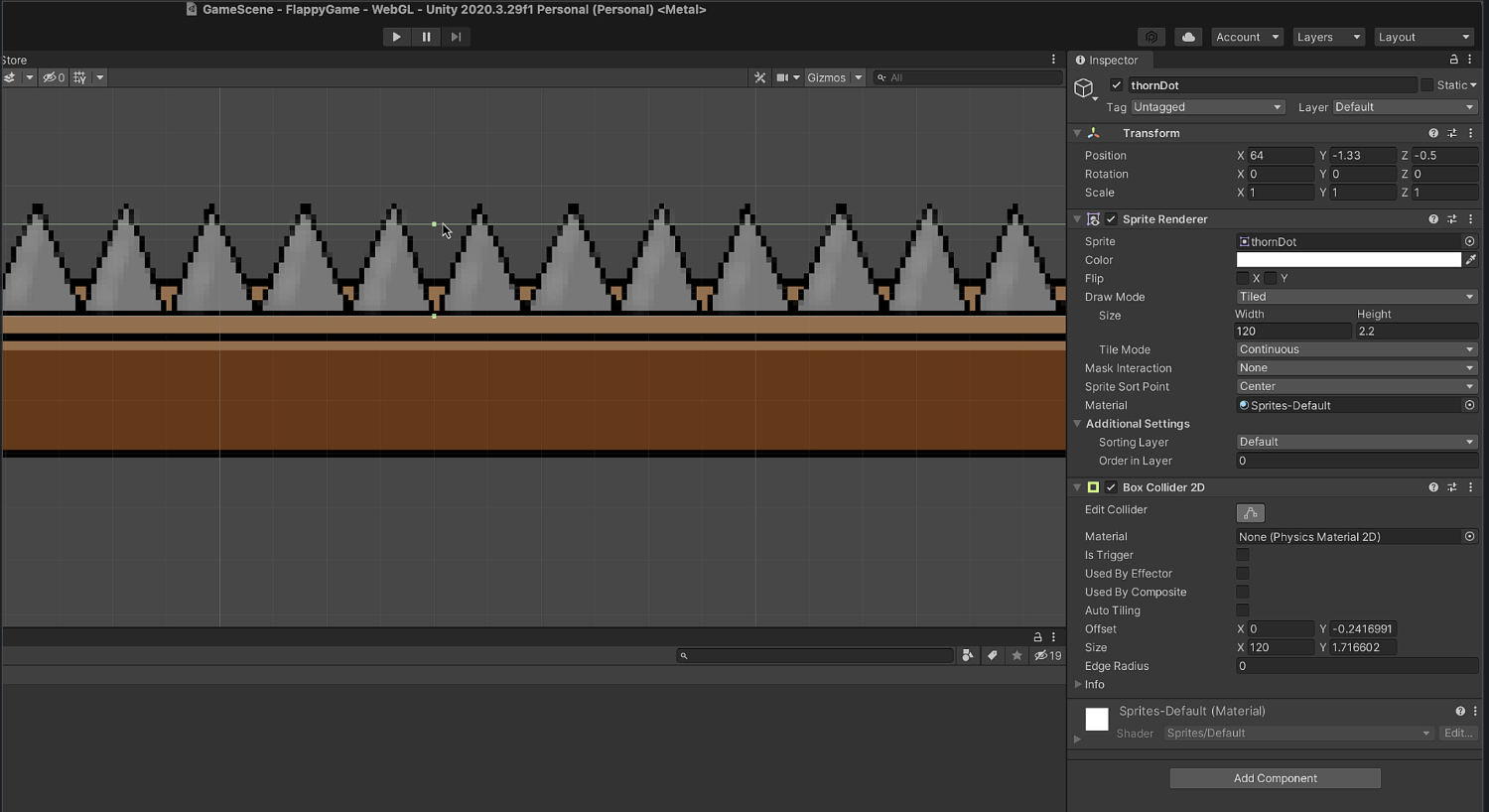Pause the game with the Pause button
Viewport: 1489px width, 812px height.
[426, 37]
